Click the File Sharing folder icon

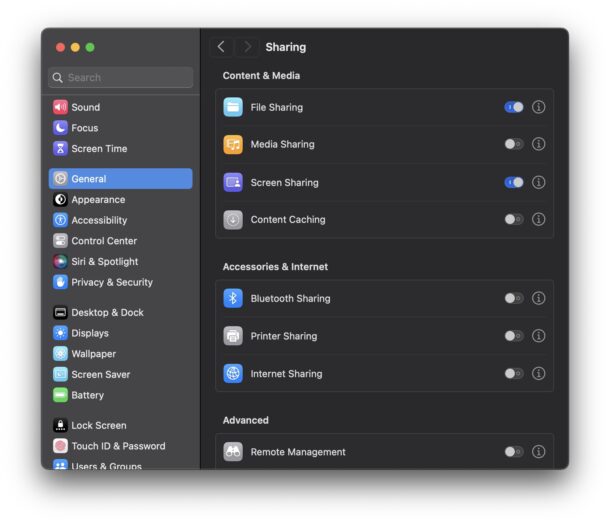233,107
